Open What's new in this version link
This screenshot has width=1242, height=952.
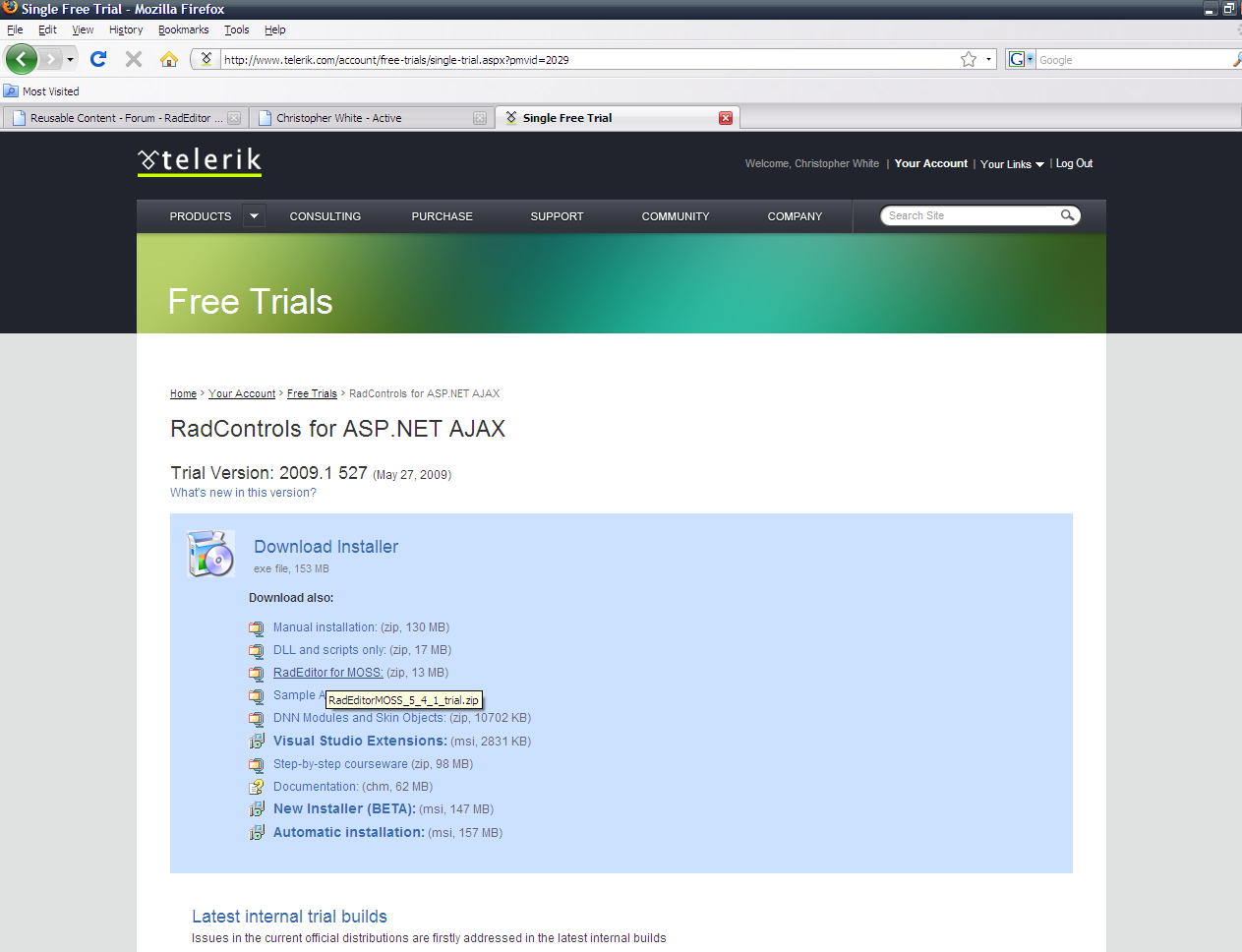[243, 493]
